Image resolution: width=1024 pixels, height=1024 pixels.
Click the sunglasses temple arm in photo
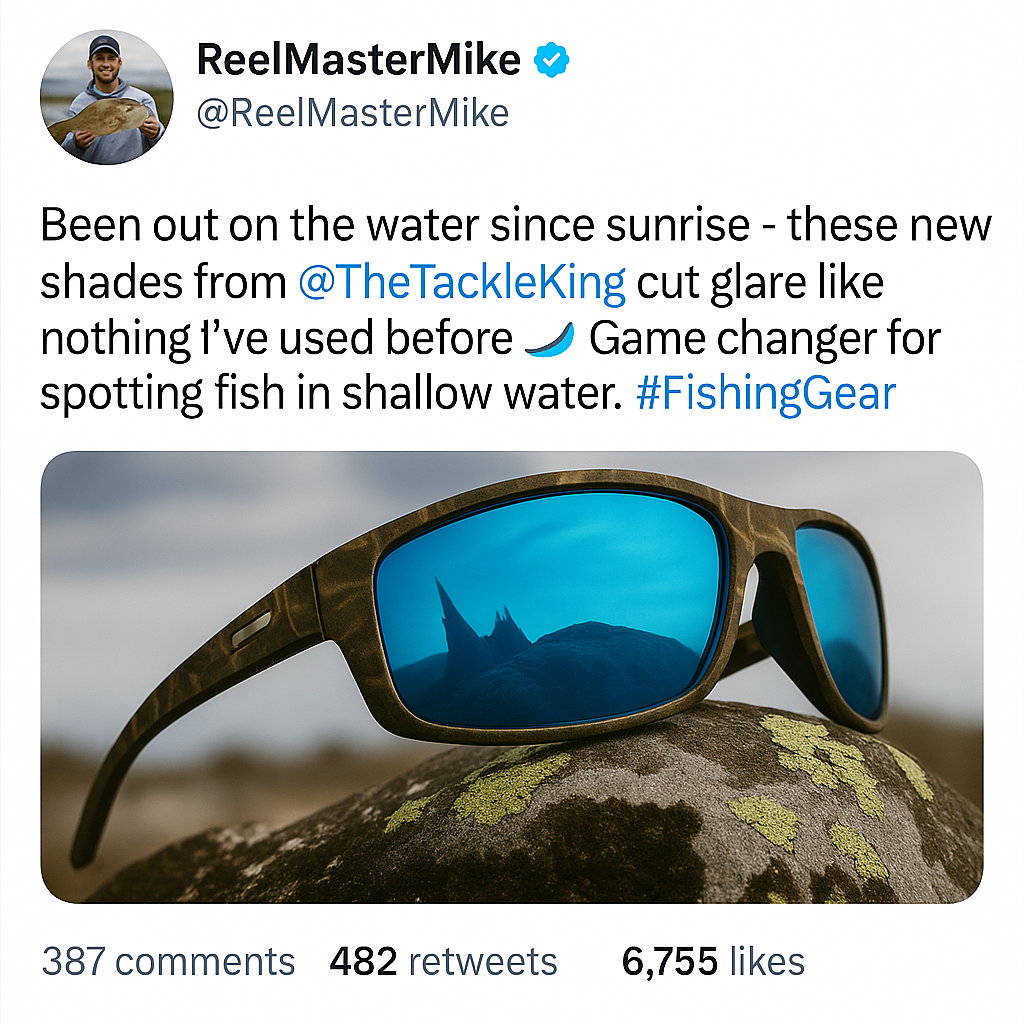pyautogui.click(x=170, y=700)
